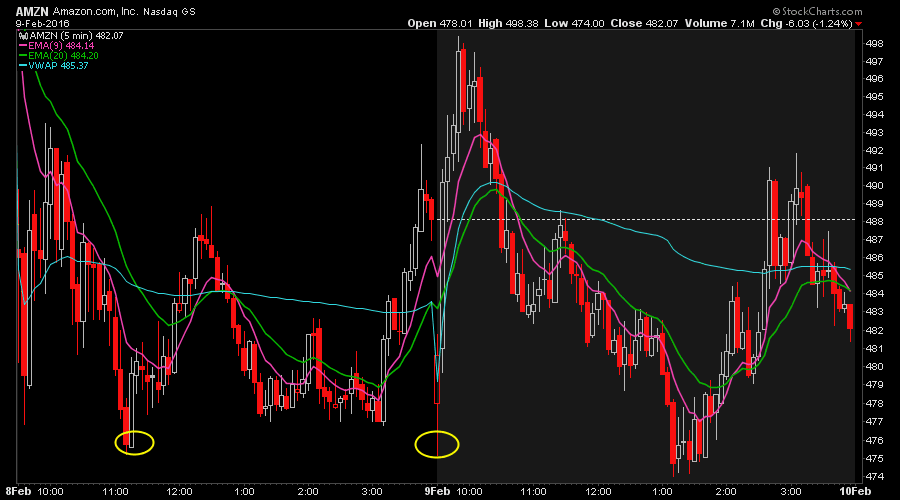Click the 3:00 time label just before 10Feb
This screenshot has height=500, width=900.
(x=791, y=492)
